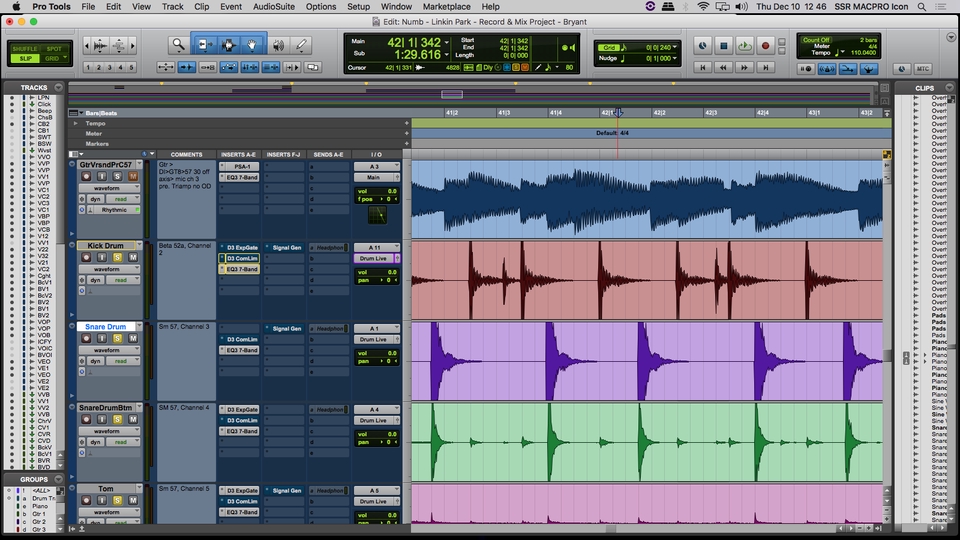
Task: Select the Zoomer magnifying glass tool
Action: (x=178, y=45)
